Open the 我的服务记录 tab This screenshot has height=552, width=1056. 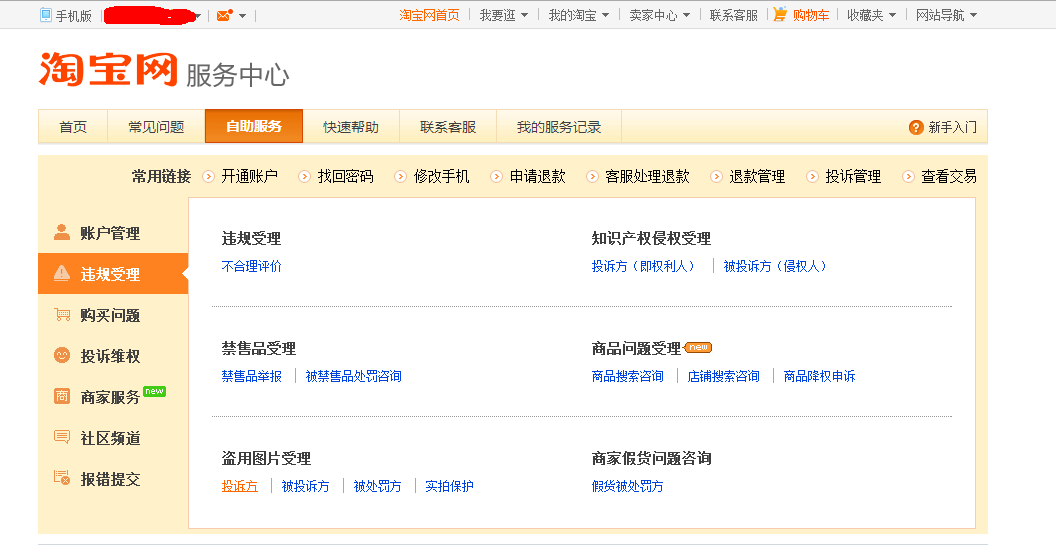tap(559, 127)
